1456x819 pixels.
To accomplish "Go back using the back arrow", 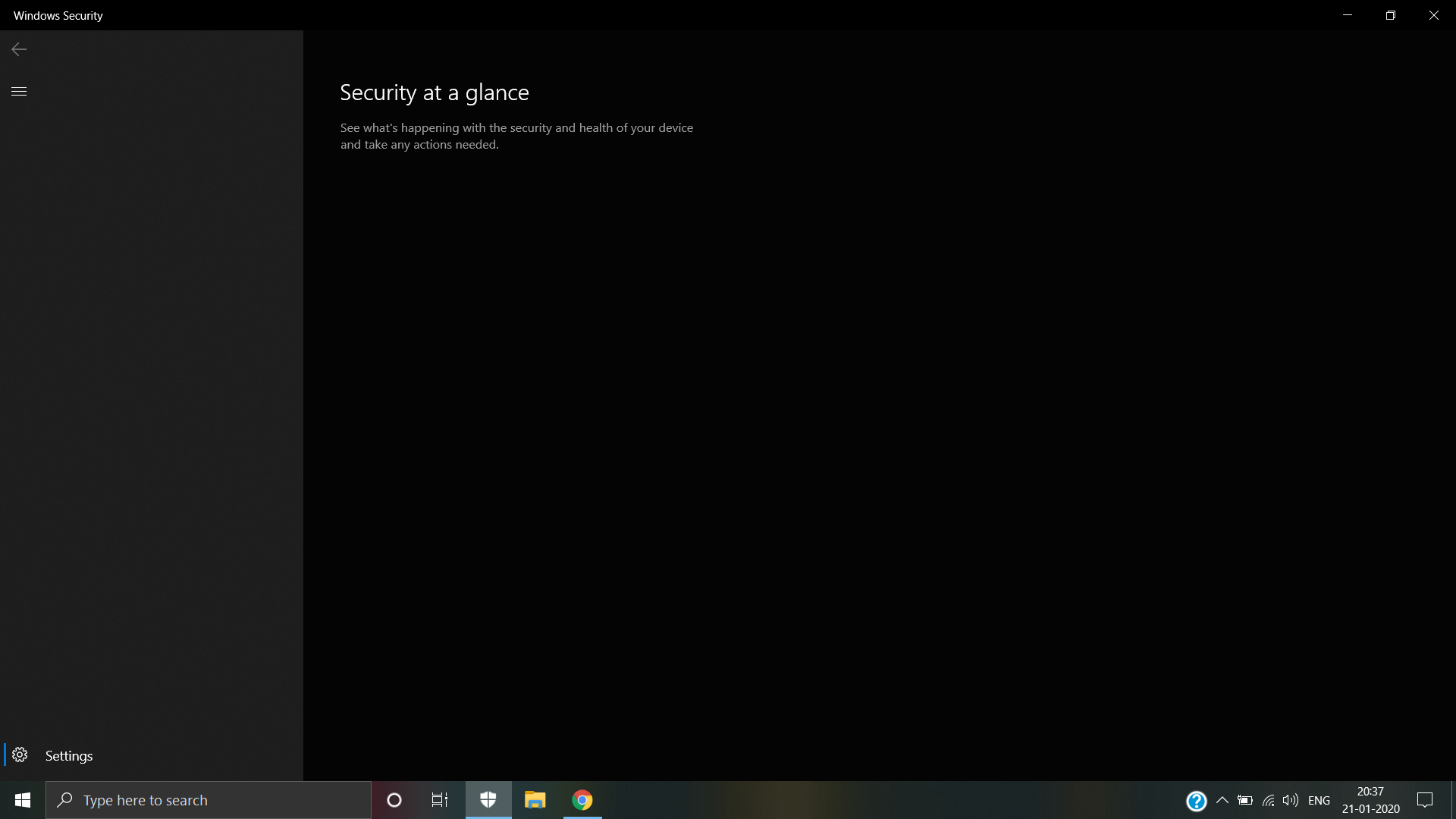I will click(19, 49).
